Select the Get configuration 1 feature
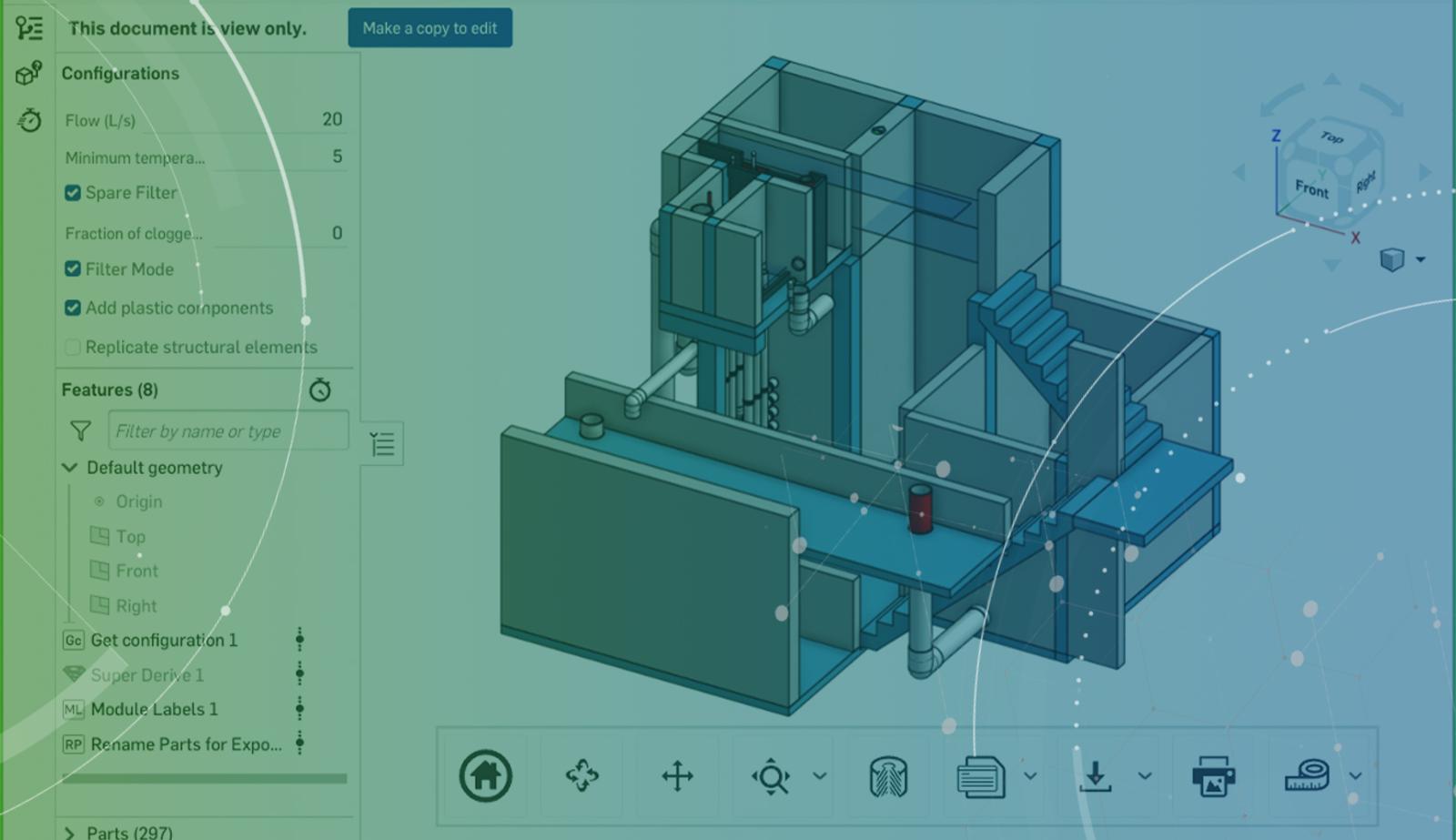 (164, 641)
